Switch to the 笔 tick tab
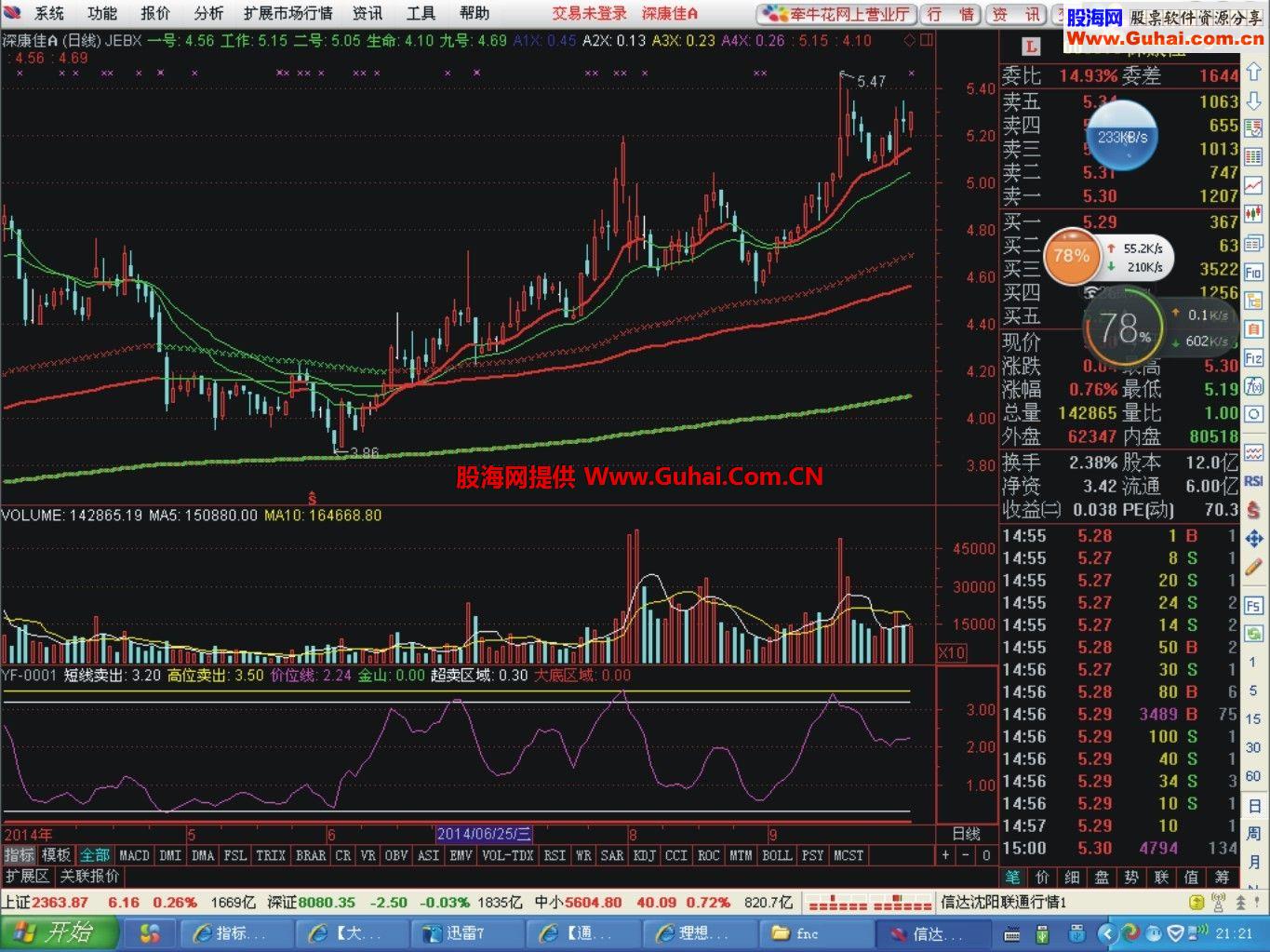Screen dimensions: 1270x952 1013,877
